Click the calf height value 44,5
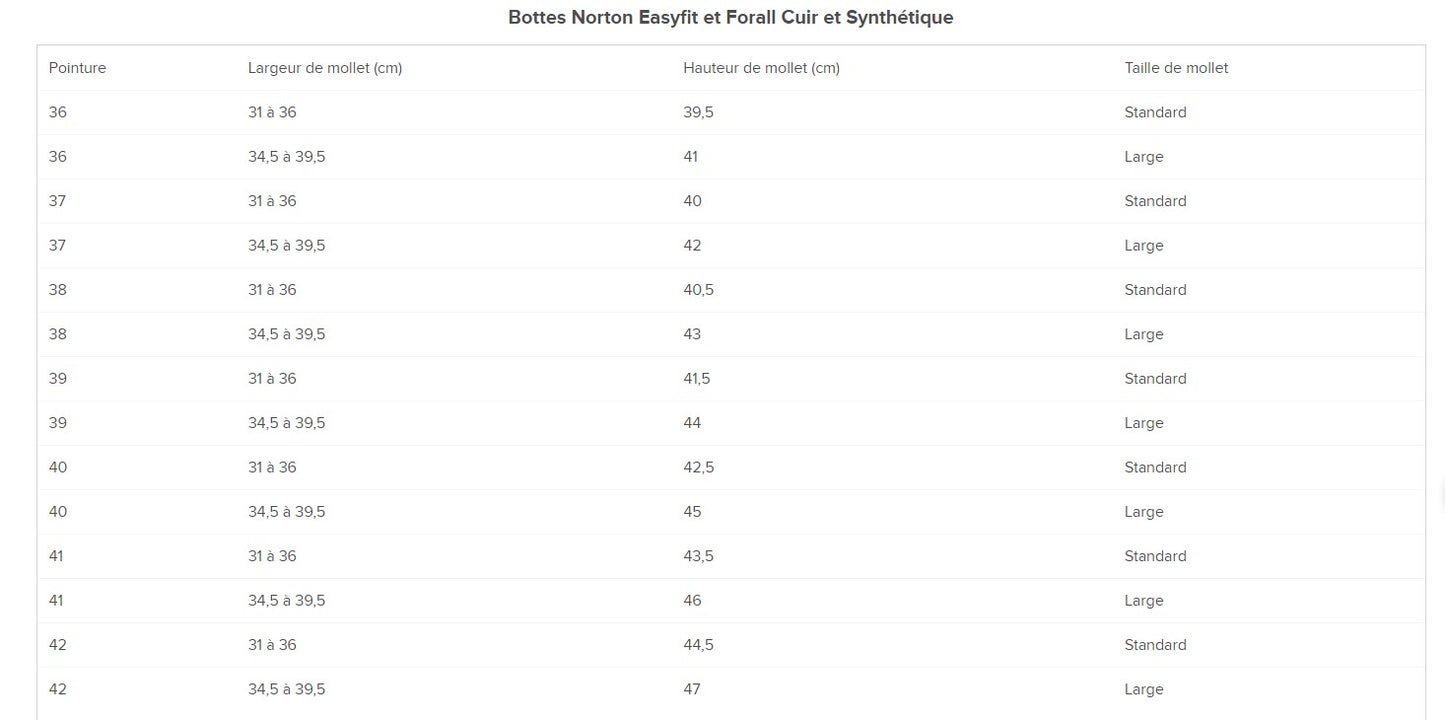The image size is (1445, 720). pyautogui.click(x=698, y=645)
